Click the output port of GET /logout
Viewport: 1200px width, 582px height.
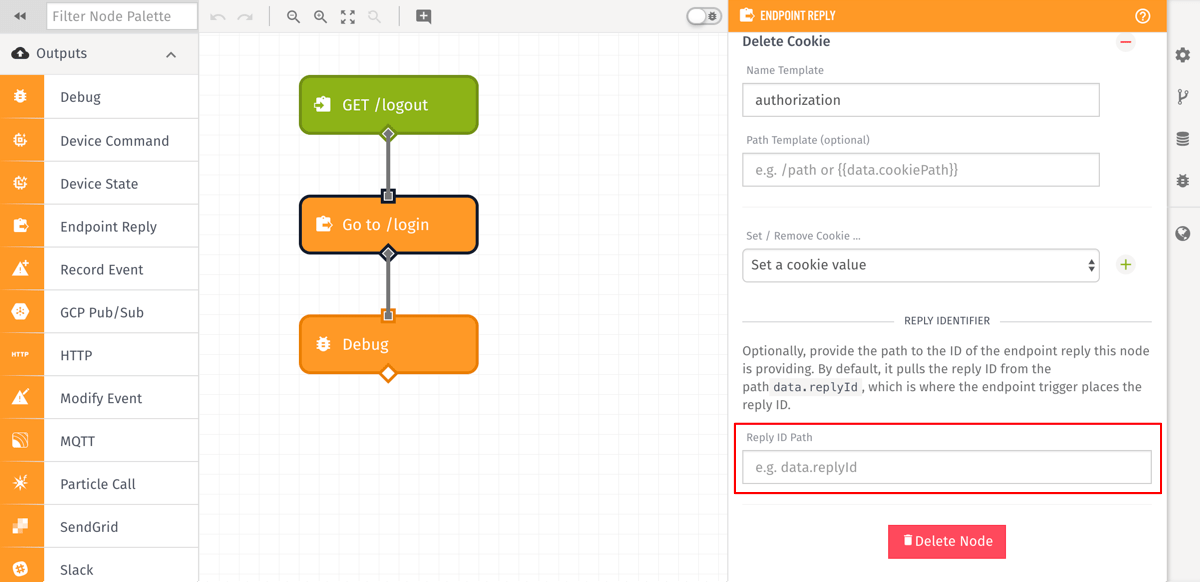(389, 134)
